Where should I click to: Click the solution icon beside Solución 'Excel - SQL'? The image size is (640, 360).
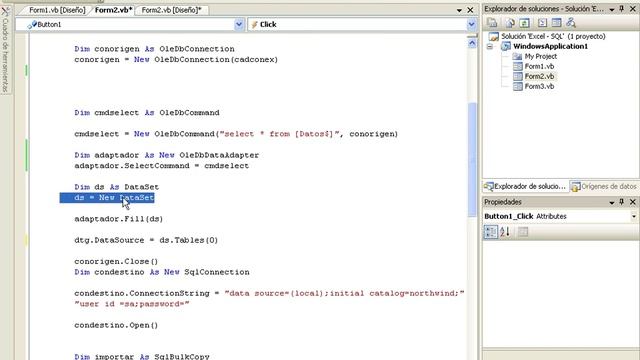pyautogui.click(x=494, y=36)
